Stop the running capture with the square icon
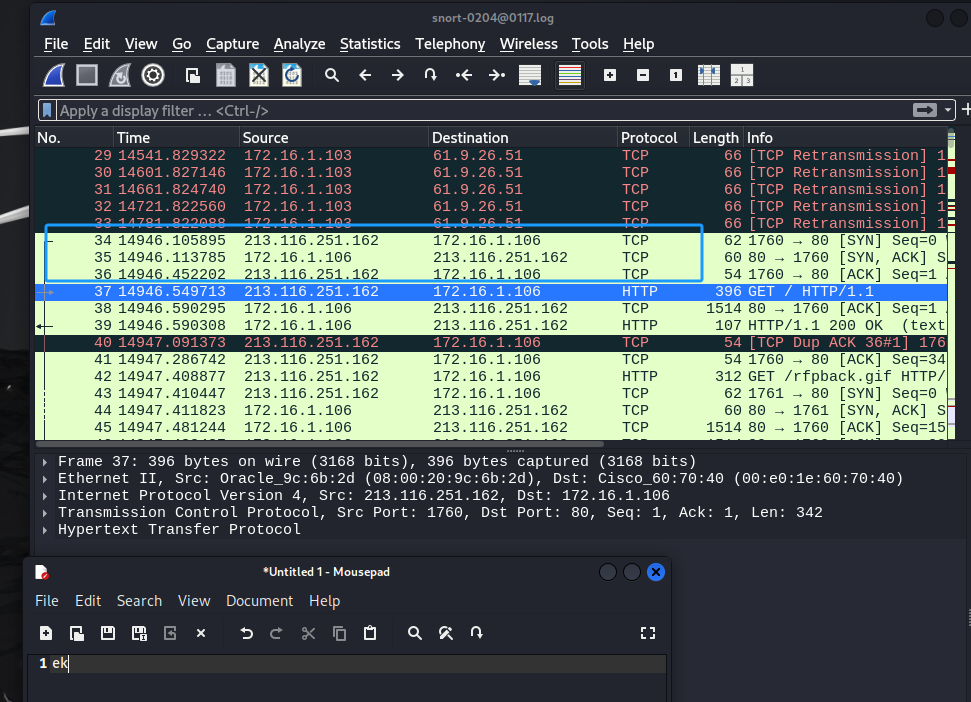The height and width of the screenshot is (702, 971). pos(87,76)
